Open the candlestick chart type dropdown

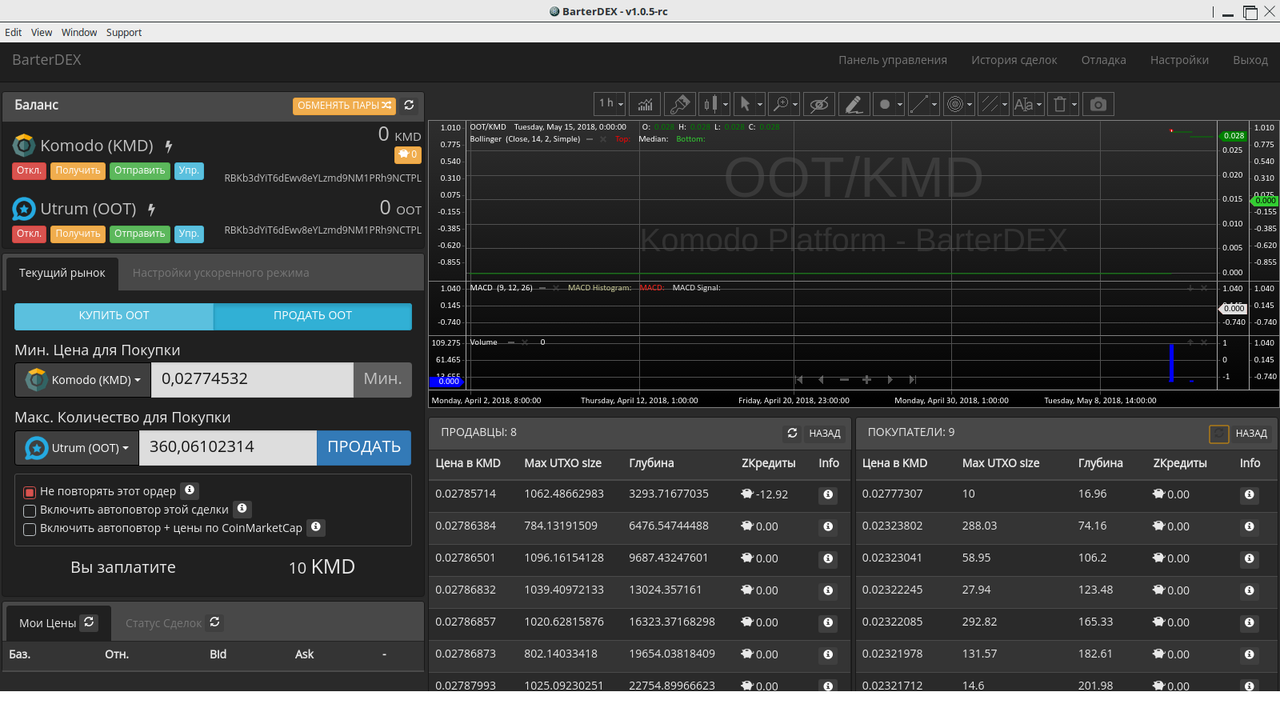pyautogui.click(x=714, y=104)
